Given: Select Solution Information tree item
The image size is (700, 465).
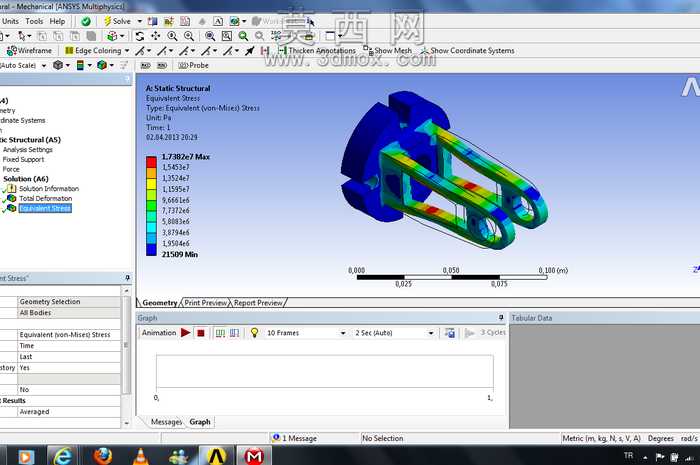Looking at the screenshot, I should (49, 189).
